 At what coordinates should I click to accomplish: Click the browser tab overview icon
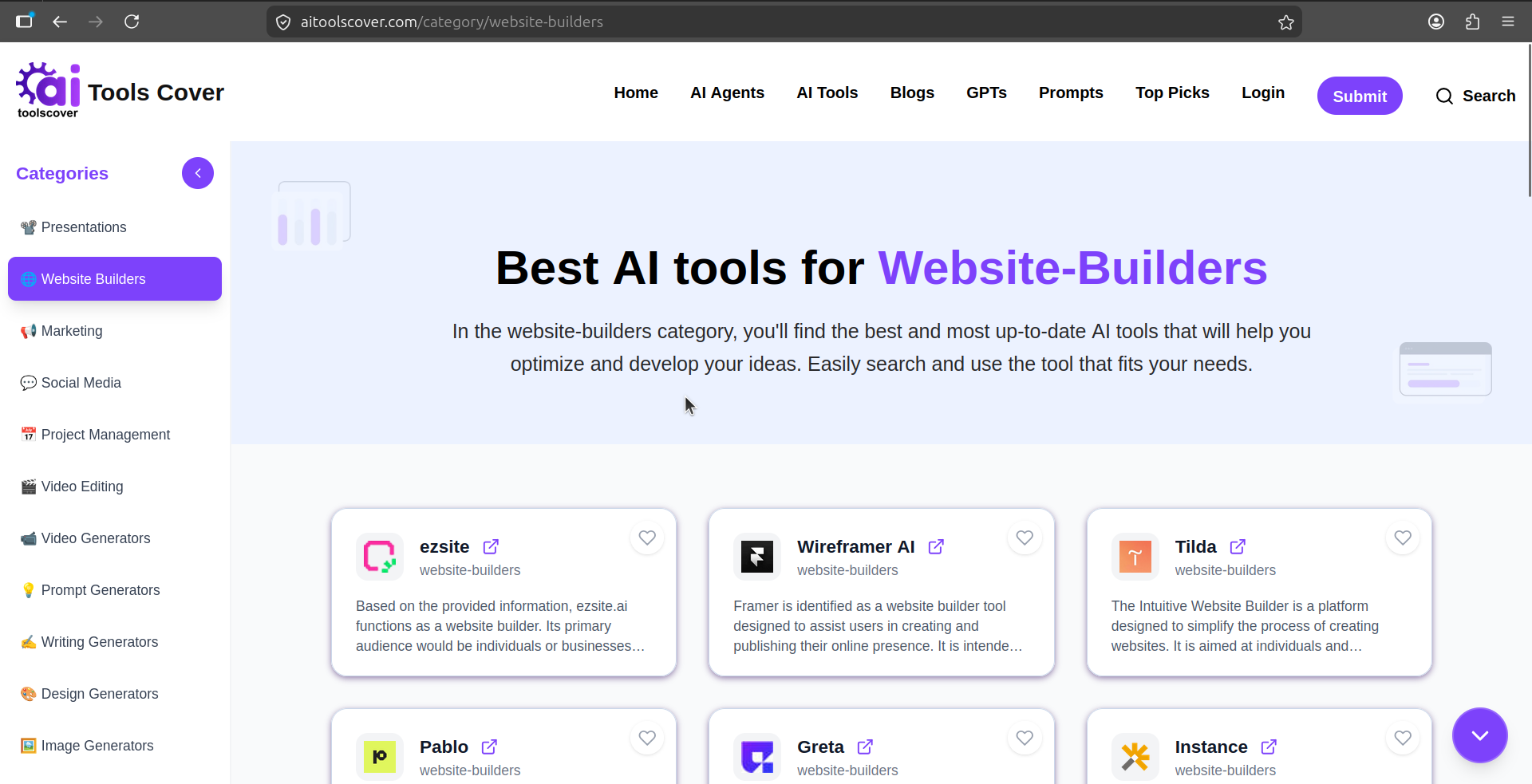[x=25, y=21]
